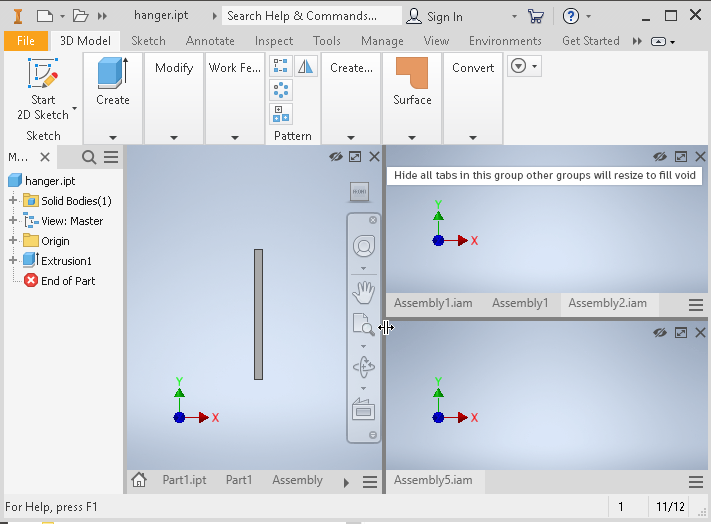Expand the Origin folder node
The height and width of the screenshot is (524, 711).
coord(13,240)
